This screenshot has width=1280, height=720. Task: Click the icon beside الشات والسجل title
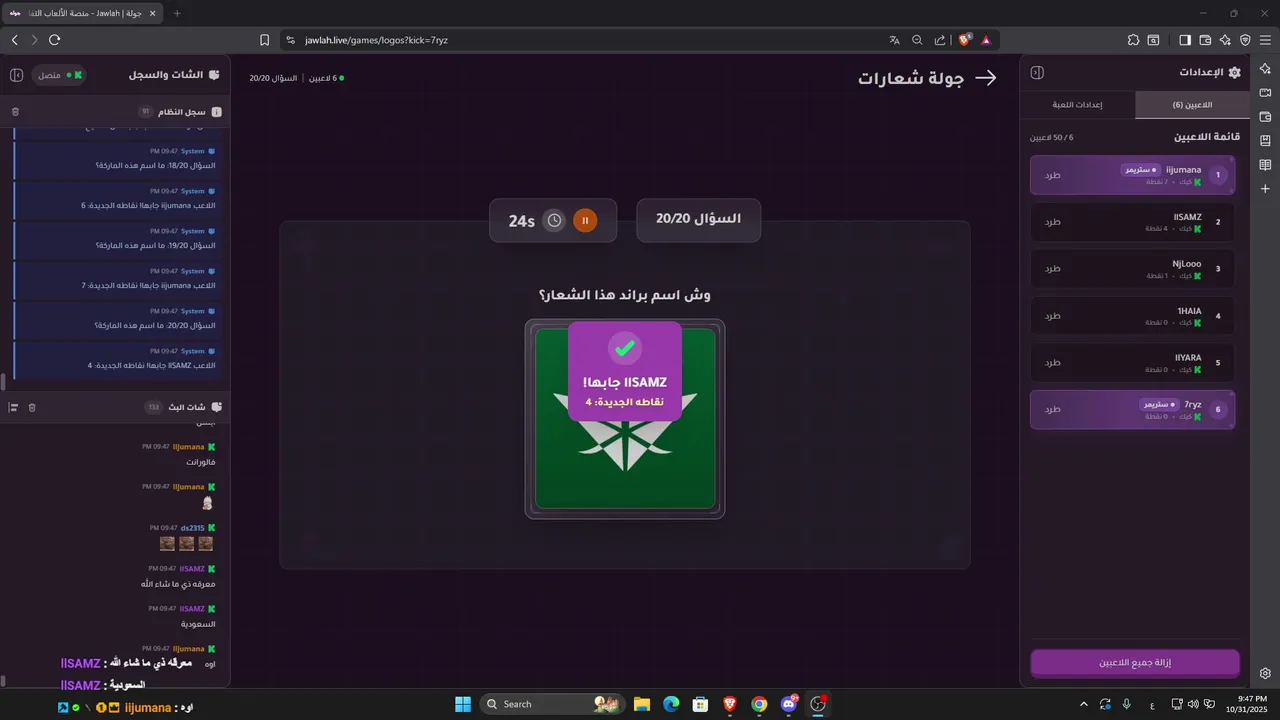tap(216, 75)
